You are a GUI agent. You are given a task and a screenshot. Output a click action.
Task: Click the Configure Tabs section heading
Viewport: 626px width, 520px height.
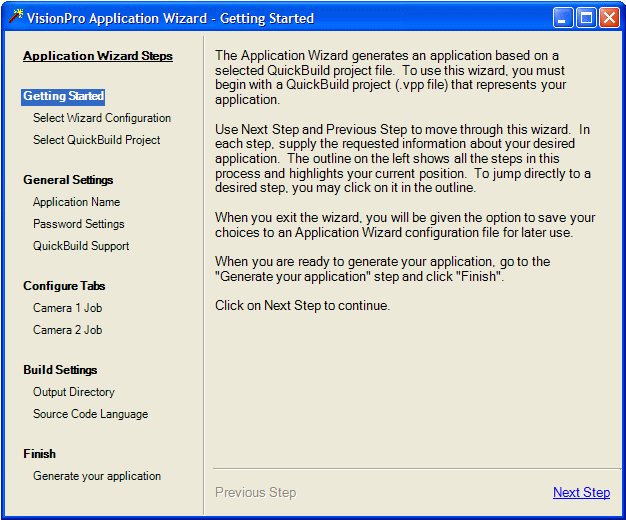click(x=64, y=286)
